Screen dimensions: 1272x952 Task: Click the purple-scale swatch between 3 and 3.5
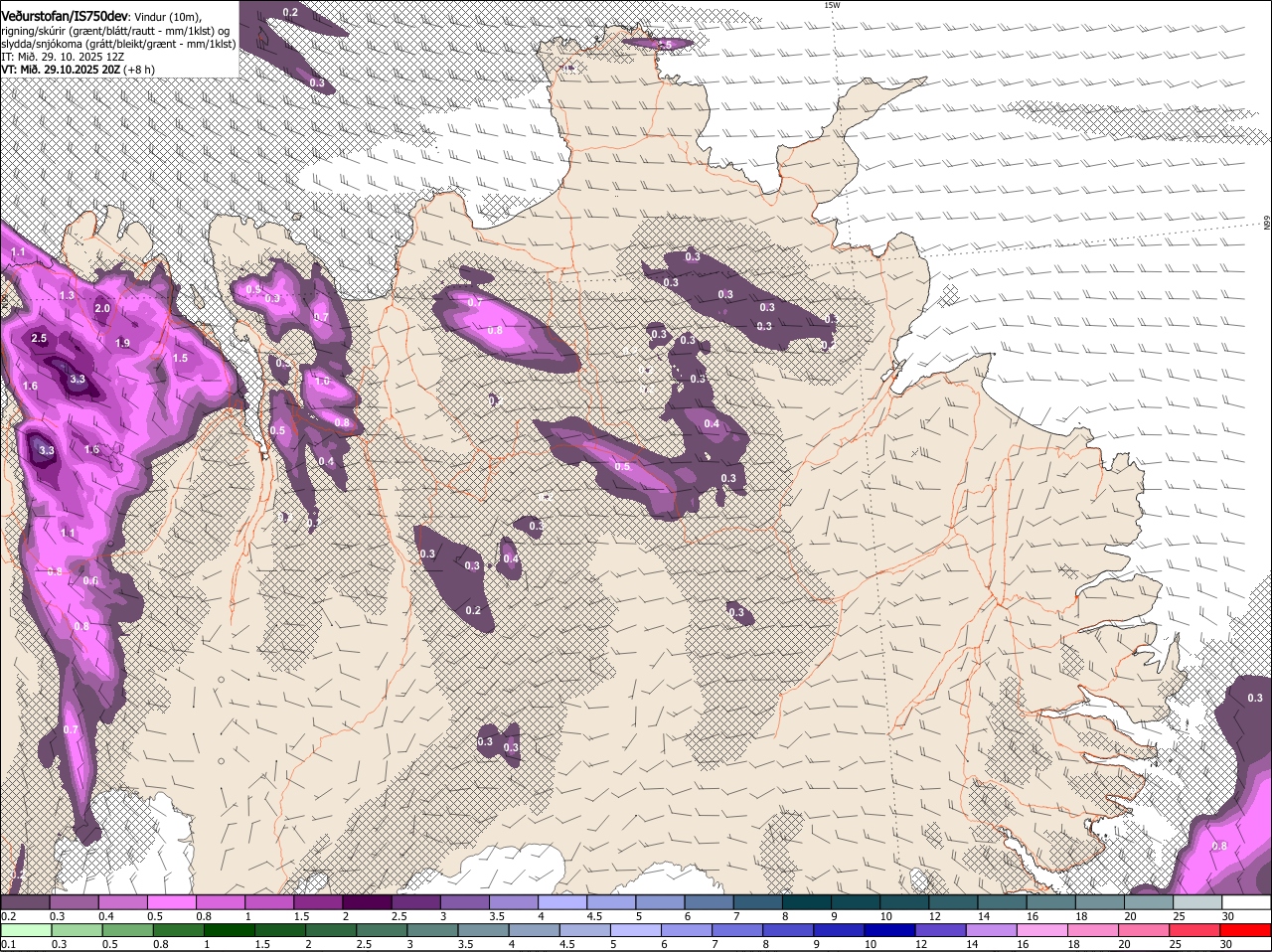click(x=464, y=902)
